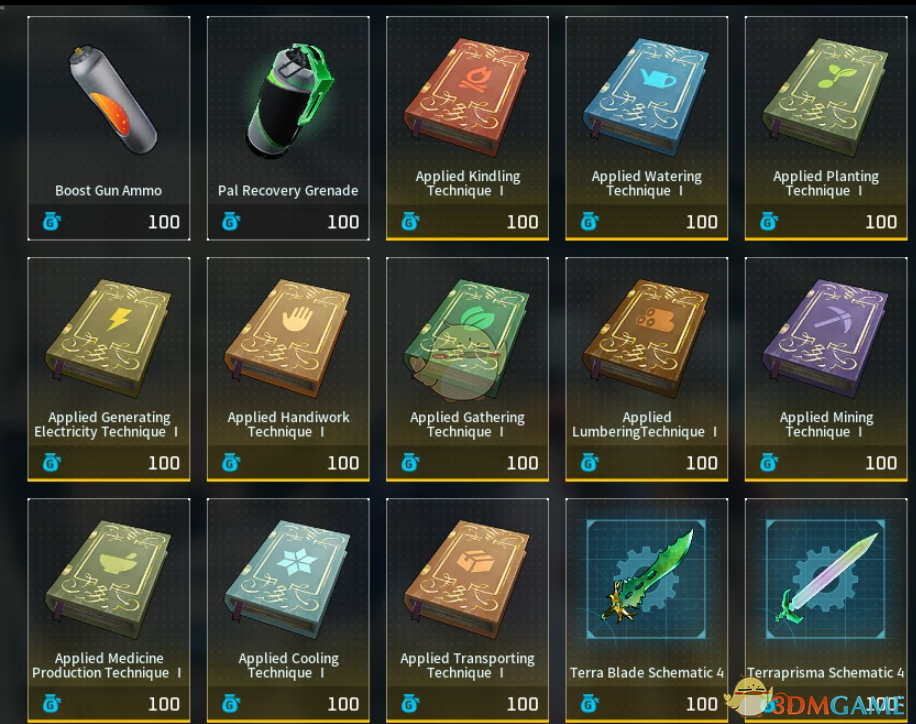Click the Generating Electricity Technique book
This screenshot has height=724, width=916.
tap(109, 369)
